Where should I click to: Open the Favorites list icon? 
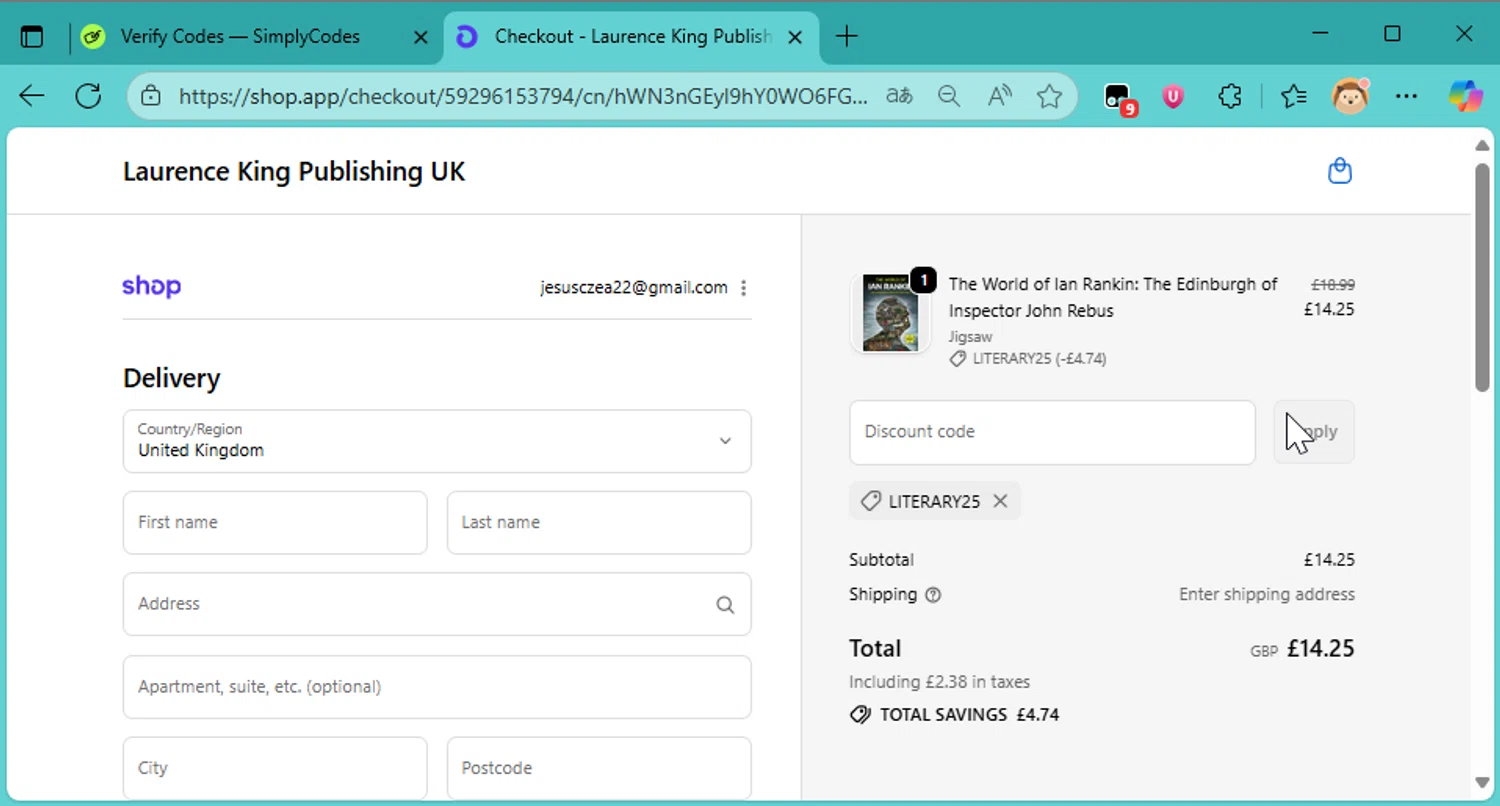pyautogui.click(x=1294, y=96)
